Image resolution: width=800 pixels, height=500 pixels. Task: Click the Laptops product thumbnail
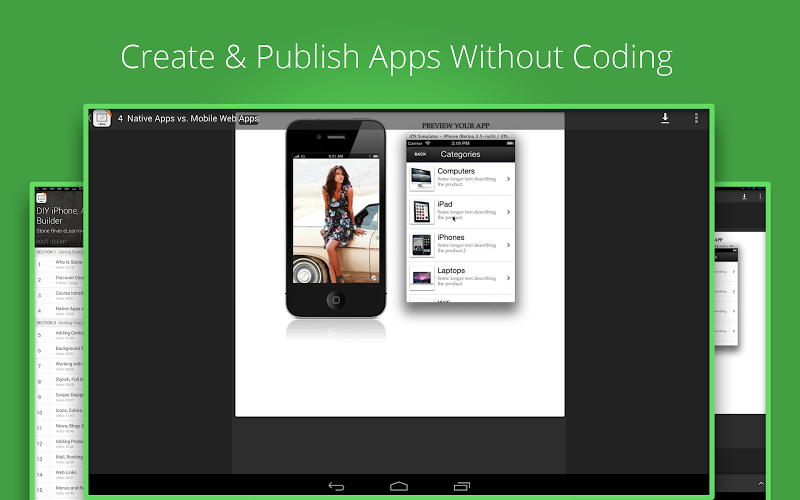click(x=421, y=278)
